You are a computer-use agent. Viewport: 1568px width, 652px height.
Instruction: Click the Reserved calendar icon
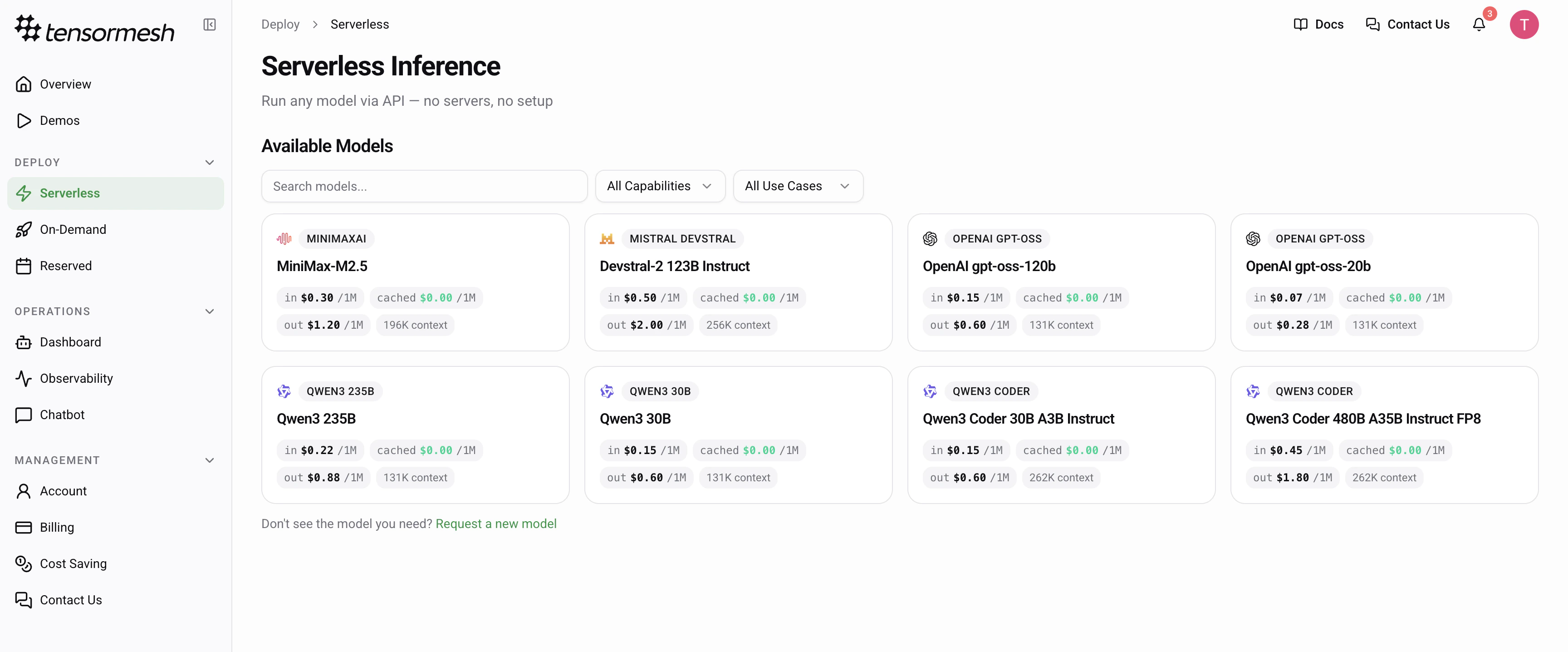pos(24,266)
